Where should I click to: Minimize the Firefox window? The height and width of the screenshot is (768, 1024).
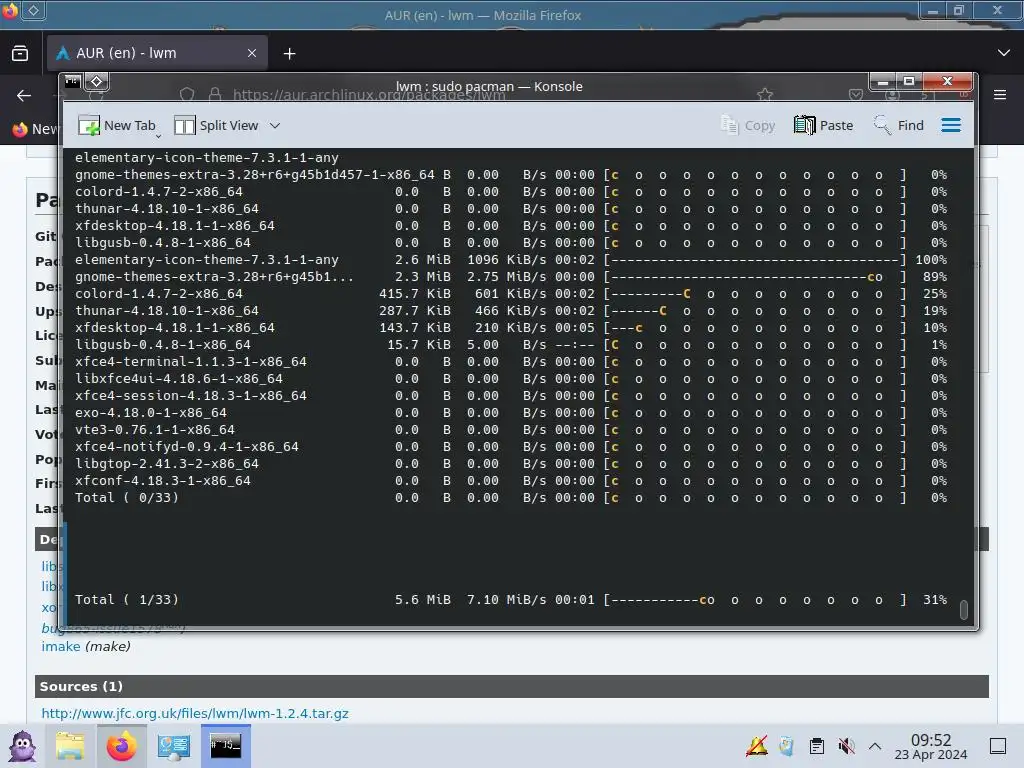point(933,10)
